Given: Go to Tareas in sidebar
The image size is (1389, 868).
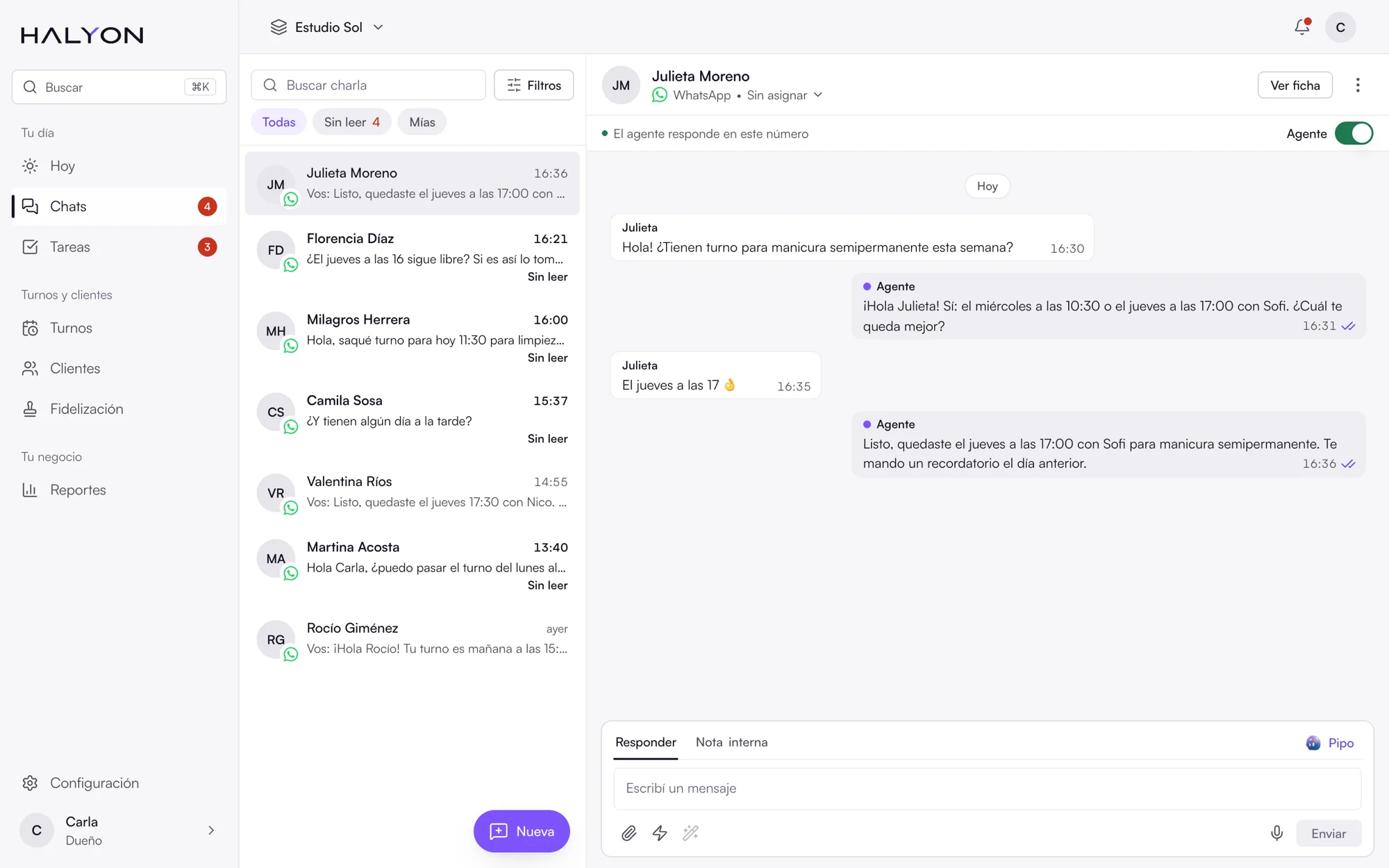Looking at the screenshot, I should (119, 247).
